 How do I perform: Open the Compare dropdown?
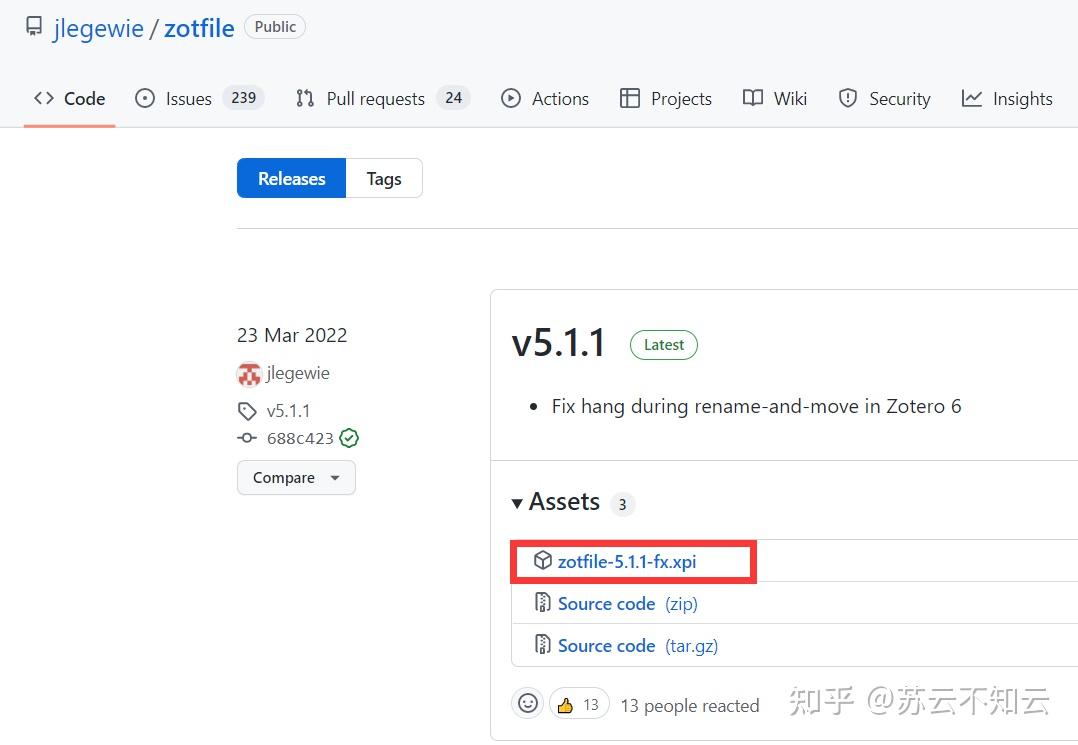tap(296, 477)
